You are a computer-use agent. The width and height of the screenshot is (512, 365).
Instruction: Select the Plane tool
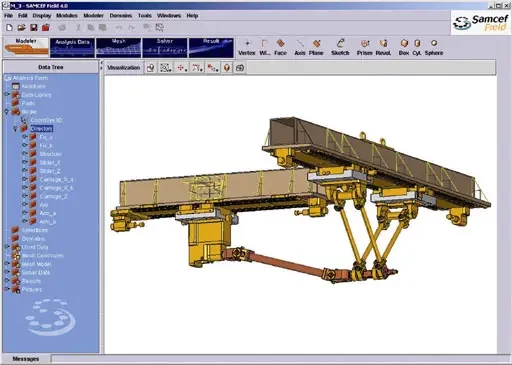(x=316, y=47)
